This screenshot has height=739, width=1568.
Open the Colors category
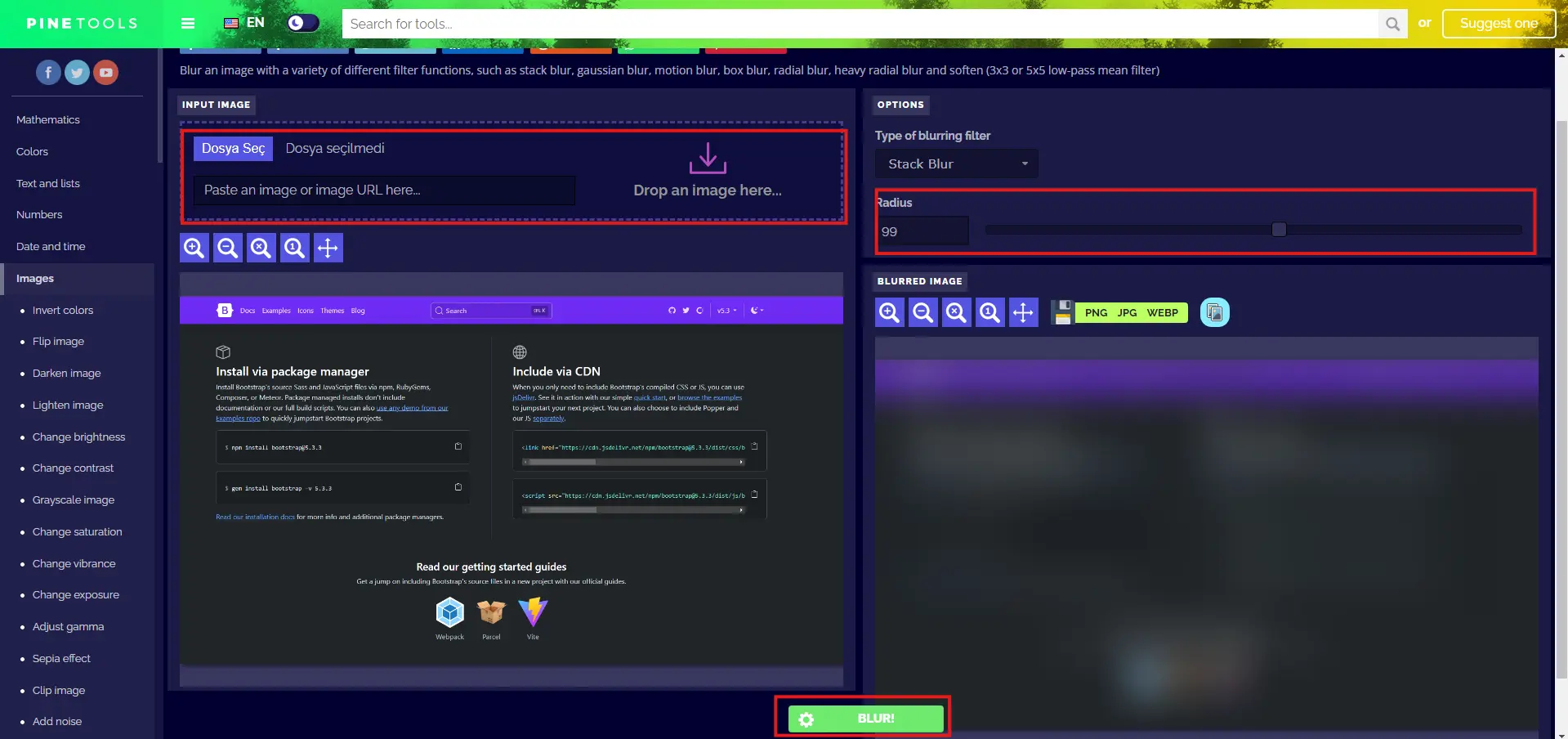pos(32,151)
